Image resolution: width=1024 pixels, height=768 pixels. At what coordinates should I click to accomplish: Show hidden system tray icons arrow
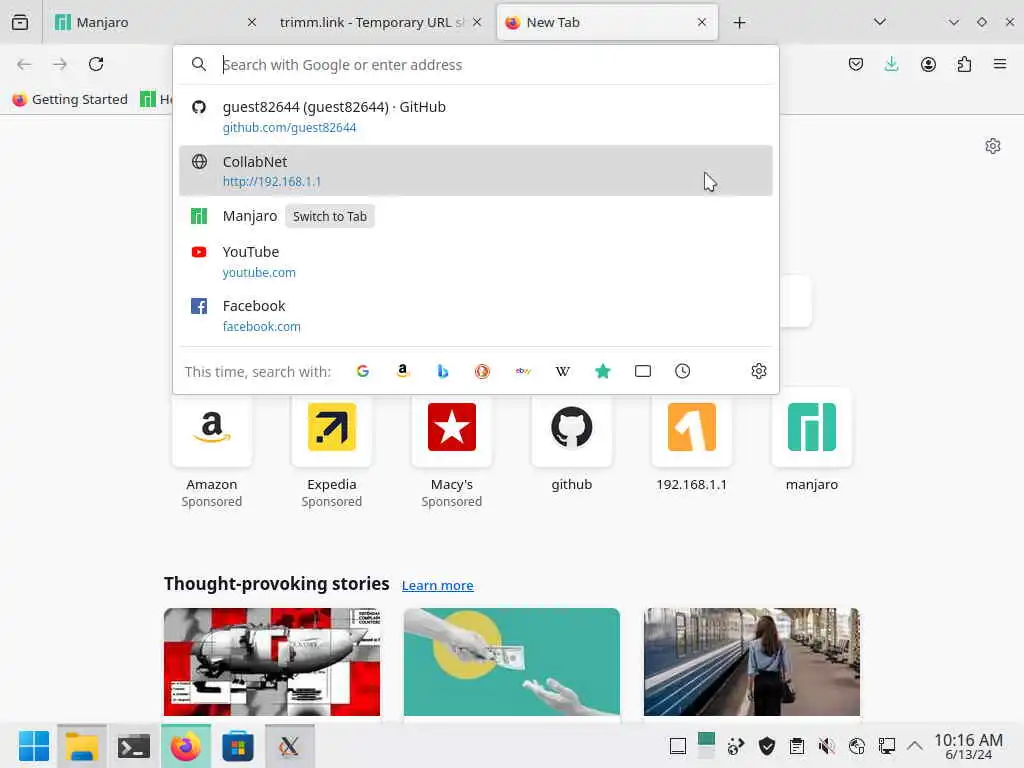tap(915, 746)
